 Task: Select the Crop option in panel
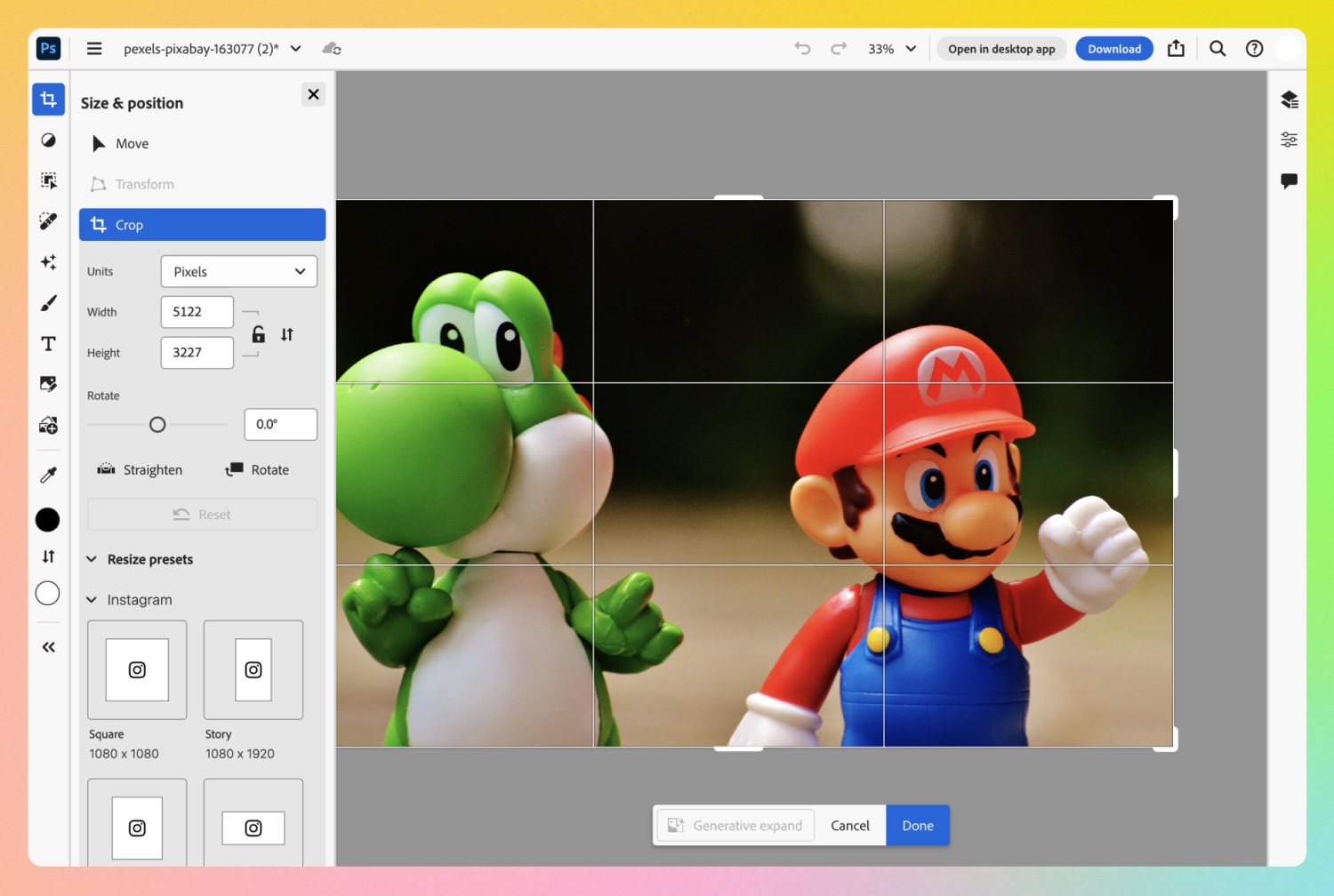tap(202, 225)
